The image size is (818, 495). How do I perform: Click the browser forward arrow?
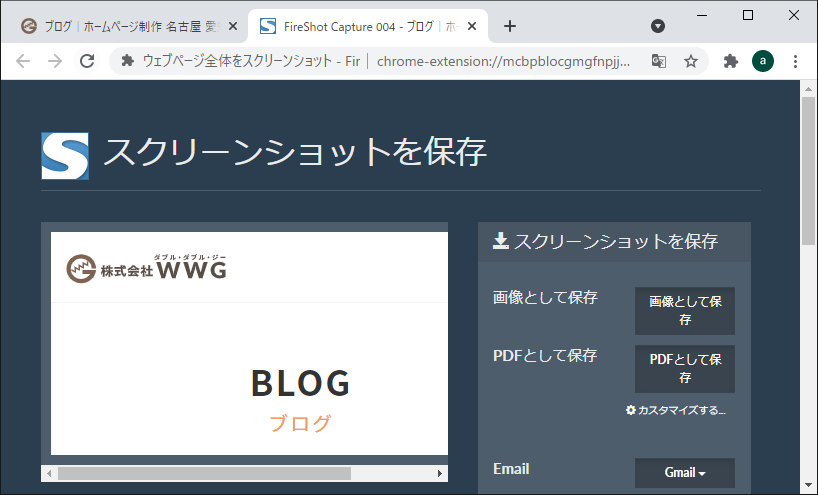tap(55, 61)
